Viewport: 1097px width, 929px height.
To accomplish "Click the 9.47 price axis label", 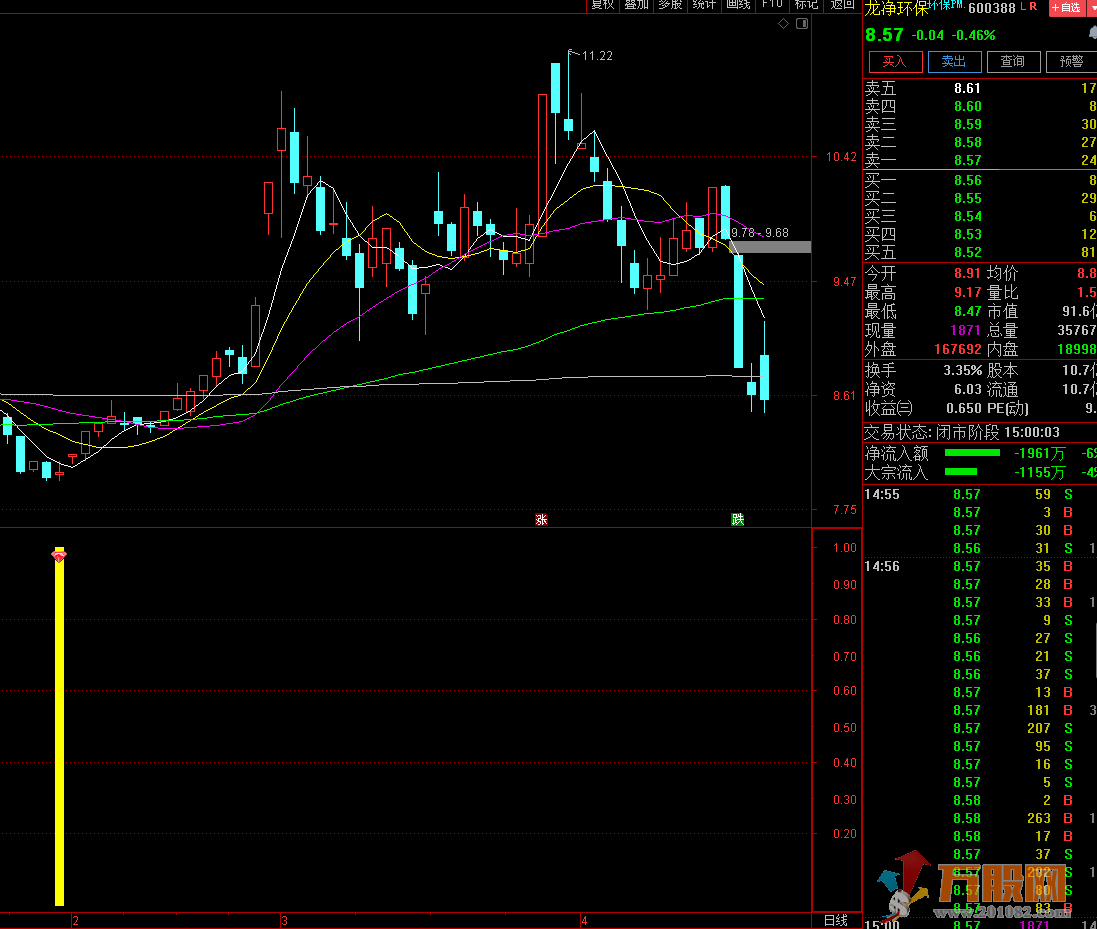I will [x=844, y=282].
